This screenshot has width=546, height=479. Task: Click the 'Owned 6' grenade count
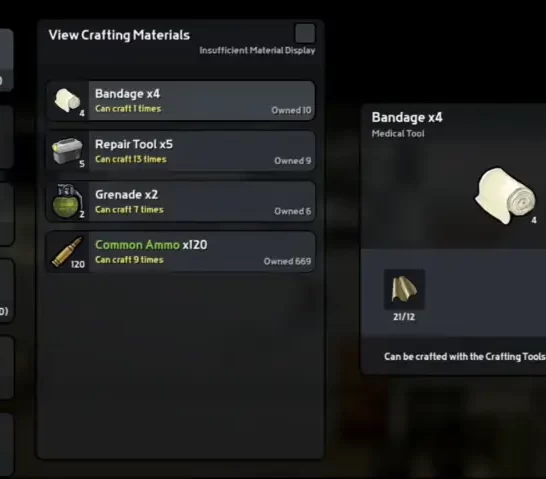point(292,211)
